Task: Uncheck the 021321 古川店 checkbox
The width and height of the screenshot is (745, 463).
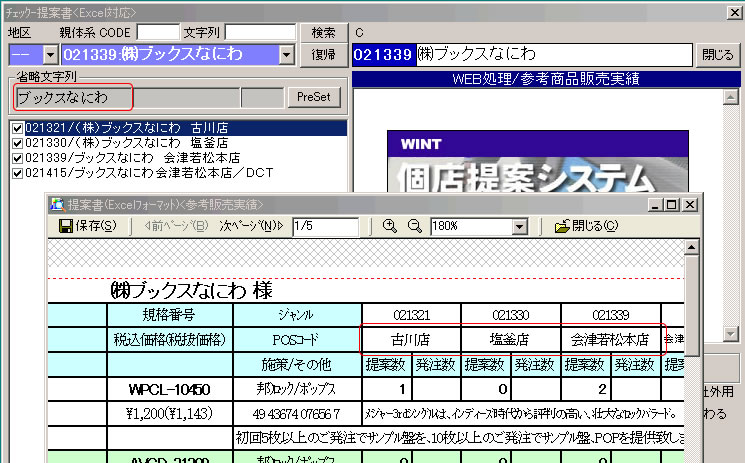Action: (x=17, y=128)
